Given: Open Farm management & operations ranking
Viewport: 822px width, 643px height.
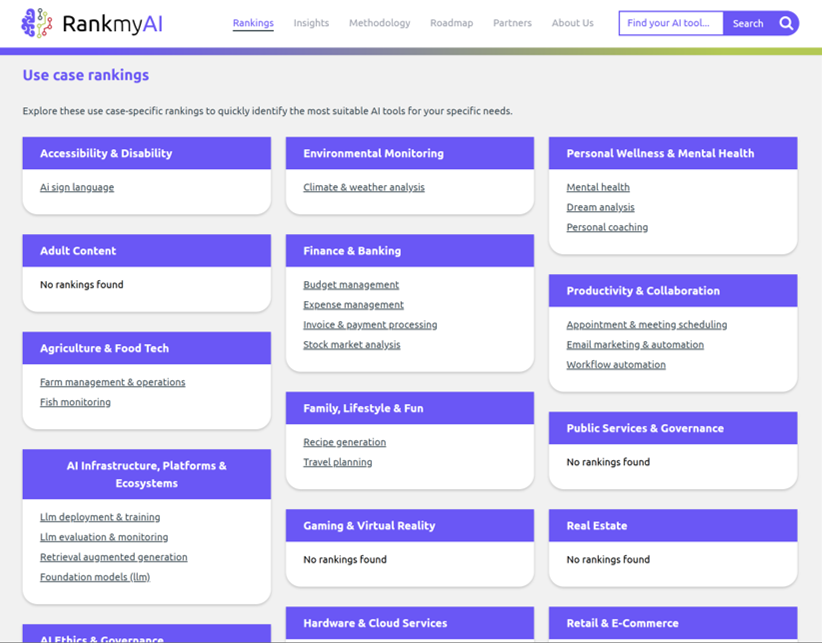Looking at the screenshot, I should click(113, 382).
